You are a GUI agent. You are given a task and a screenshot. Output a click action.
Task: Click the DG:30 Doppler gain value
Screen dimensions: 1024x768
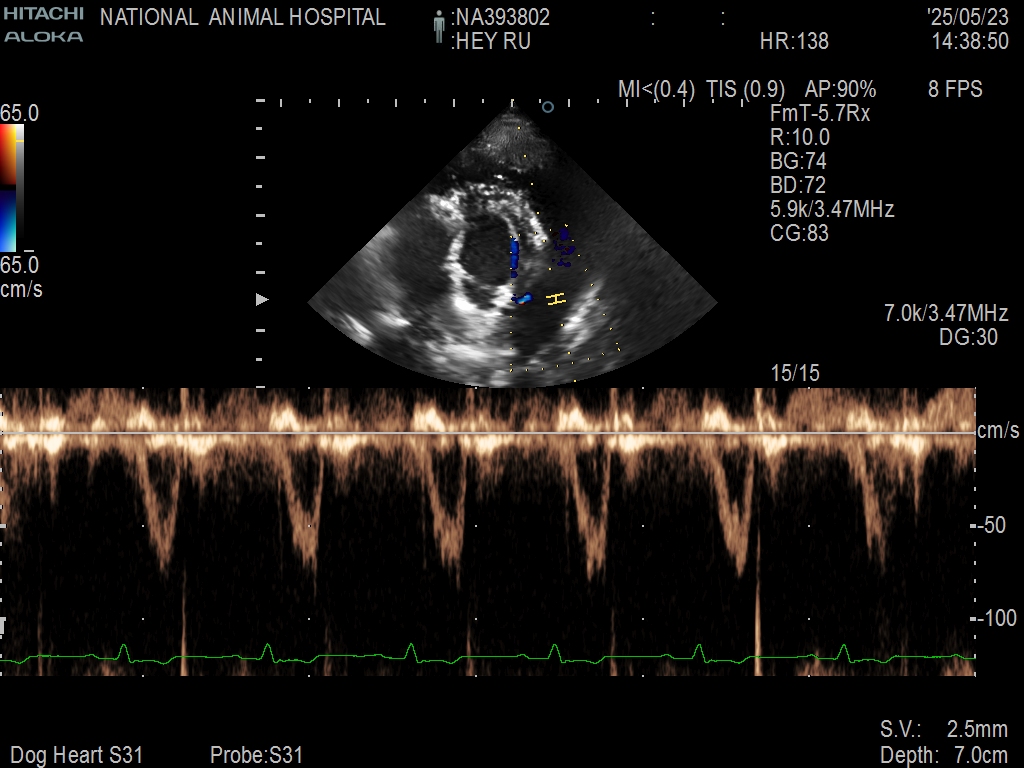click(x=968, y=338)
